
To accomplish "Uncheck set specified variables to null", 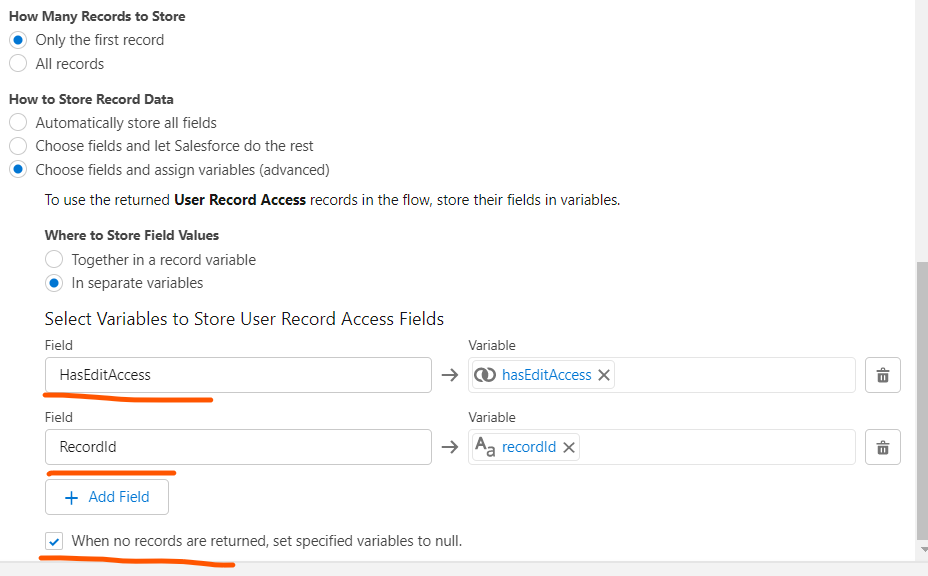I will 54,541.
